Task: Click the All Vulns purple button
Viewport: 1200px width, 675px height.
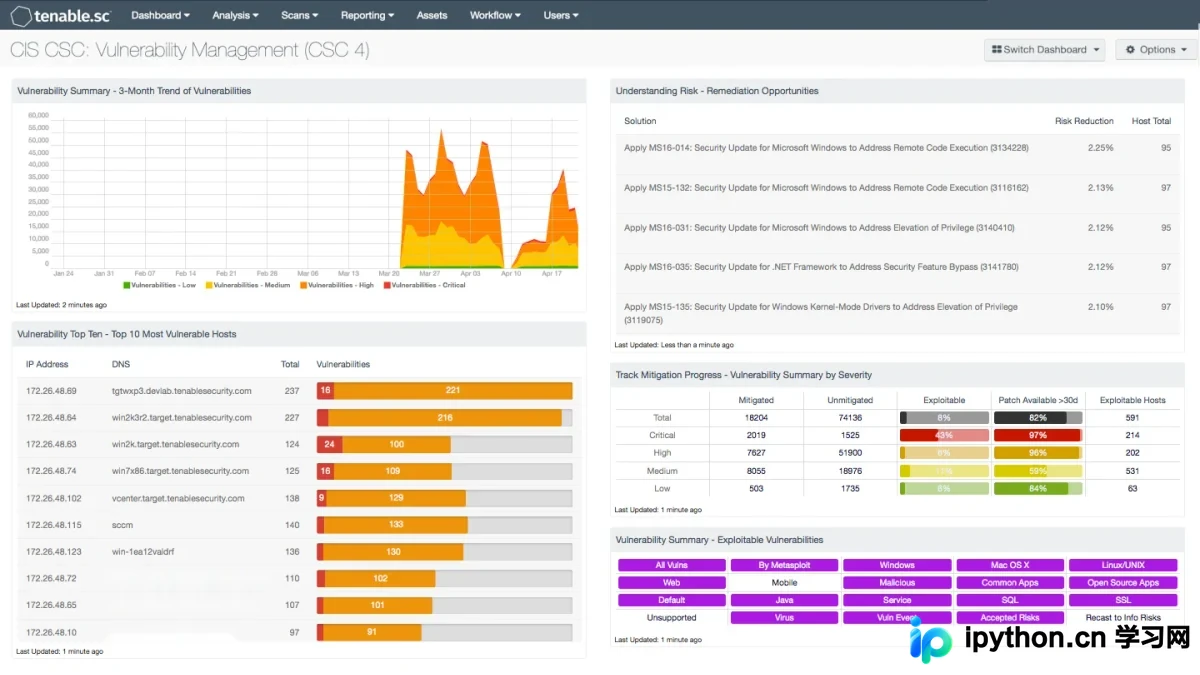Action: tap(672, 565)
